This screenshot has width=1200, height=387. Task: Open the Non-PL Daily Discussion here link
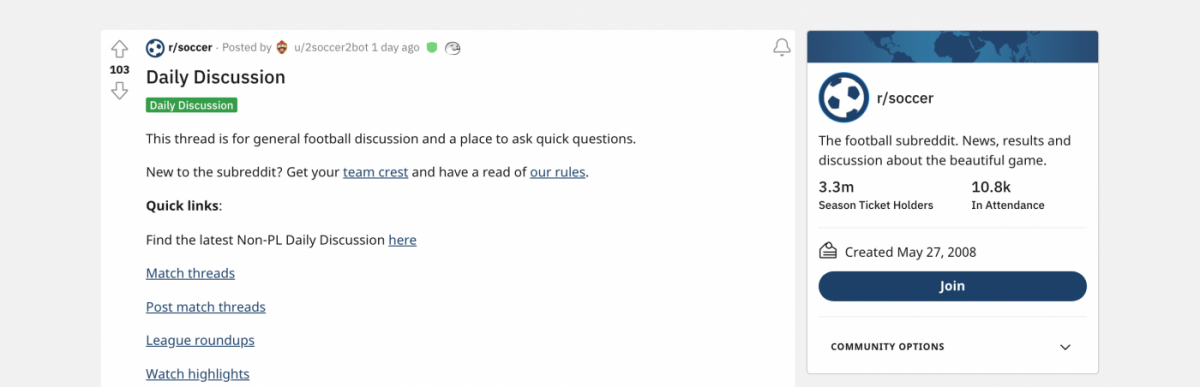402,240
